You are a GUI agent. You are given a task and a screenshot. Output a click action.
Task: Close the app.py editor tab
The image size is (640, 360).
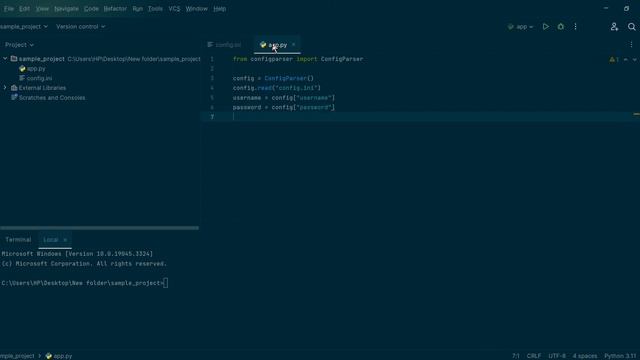coord(293,44)
